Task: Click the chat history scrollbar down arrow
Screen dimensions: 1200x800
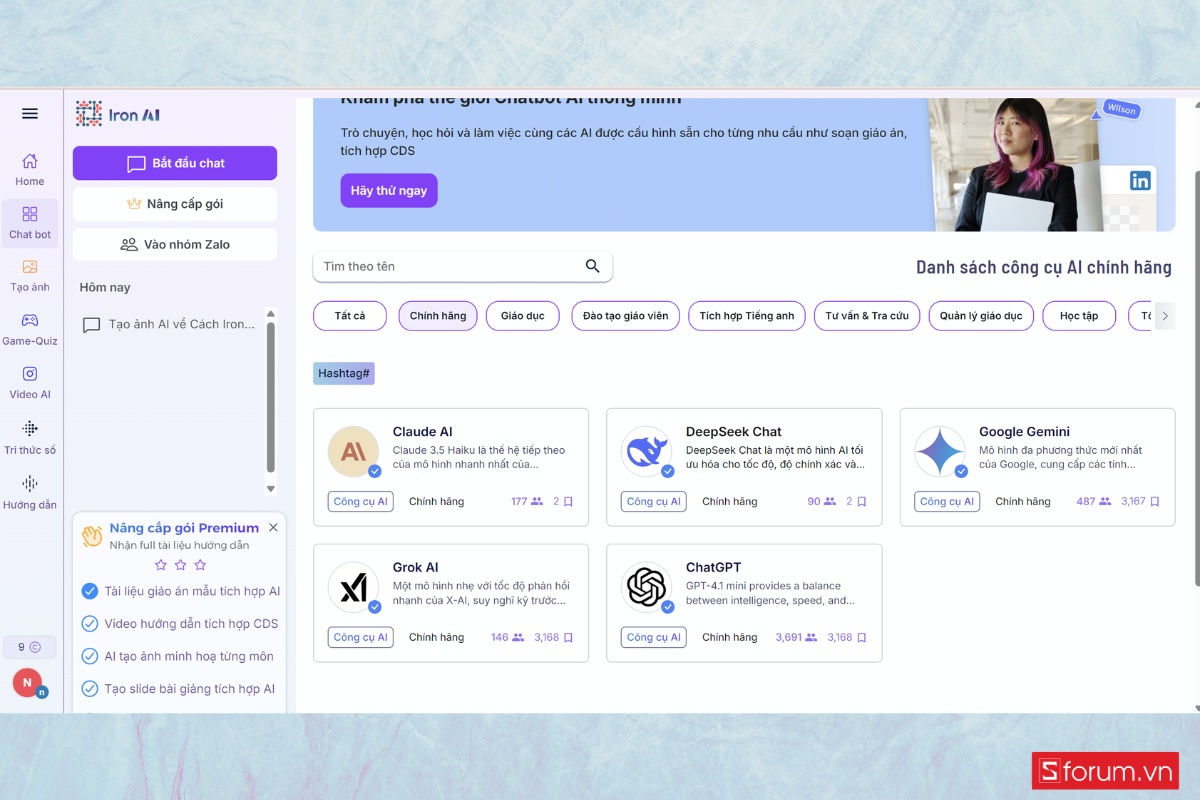Action: coord(270,488)
